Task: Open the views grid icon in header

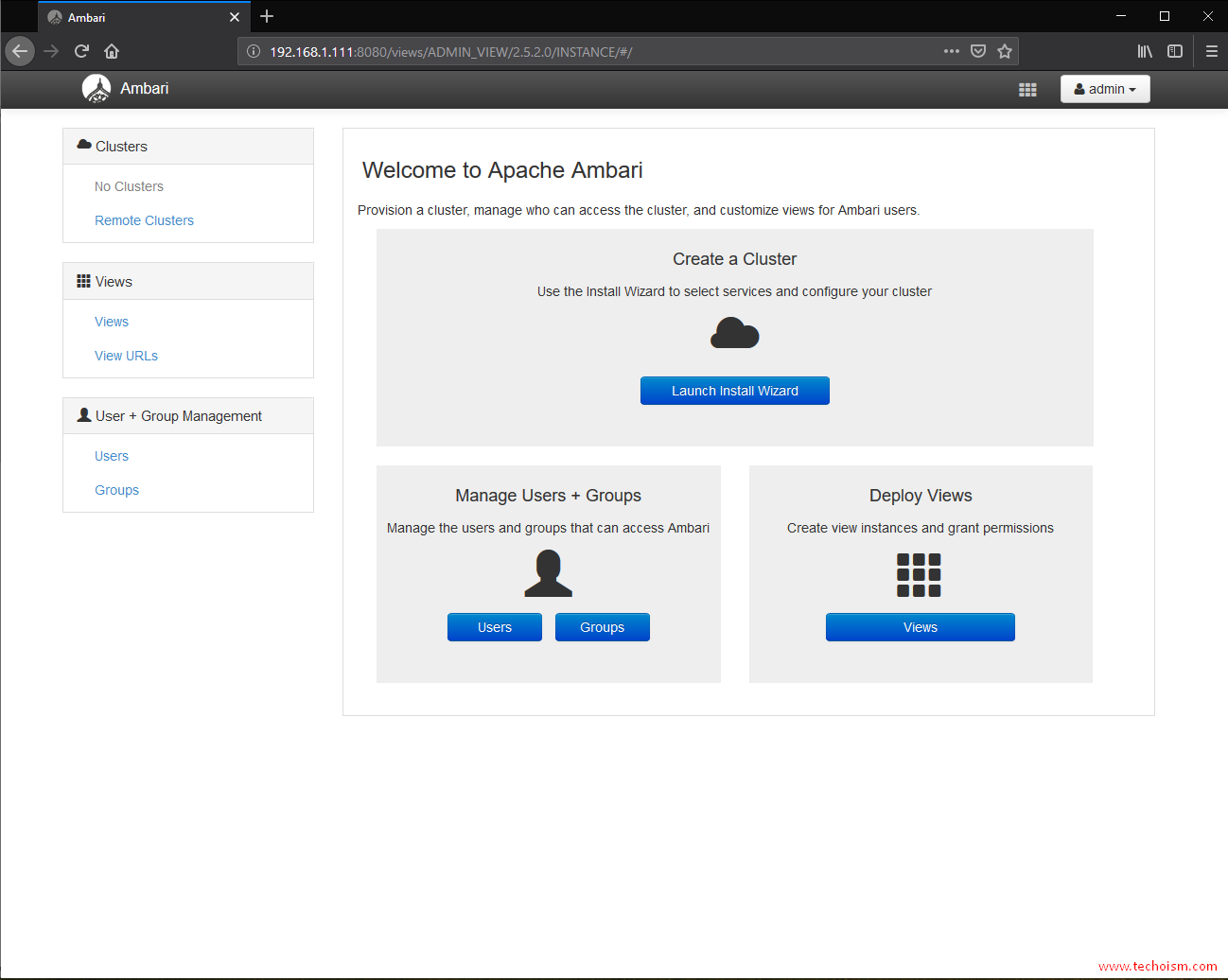Action: 1027,89
